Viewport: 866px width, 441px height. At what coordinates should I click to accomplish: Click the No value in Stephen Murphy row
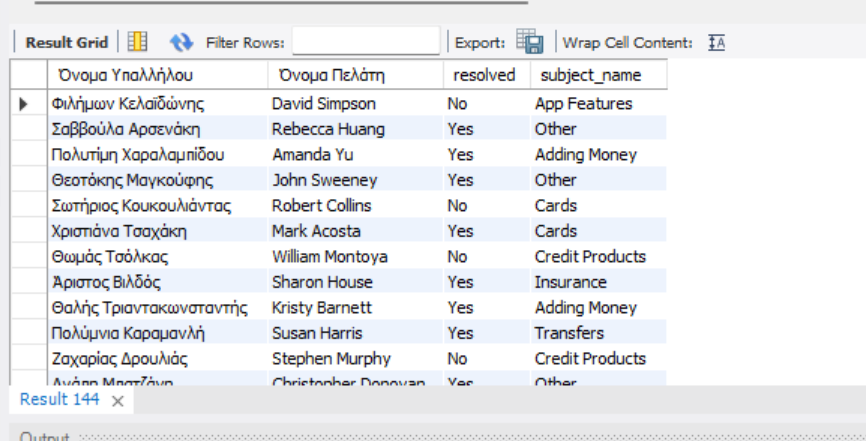pyautogui.click(x=487, y=358)
